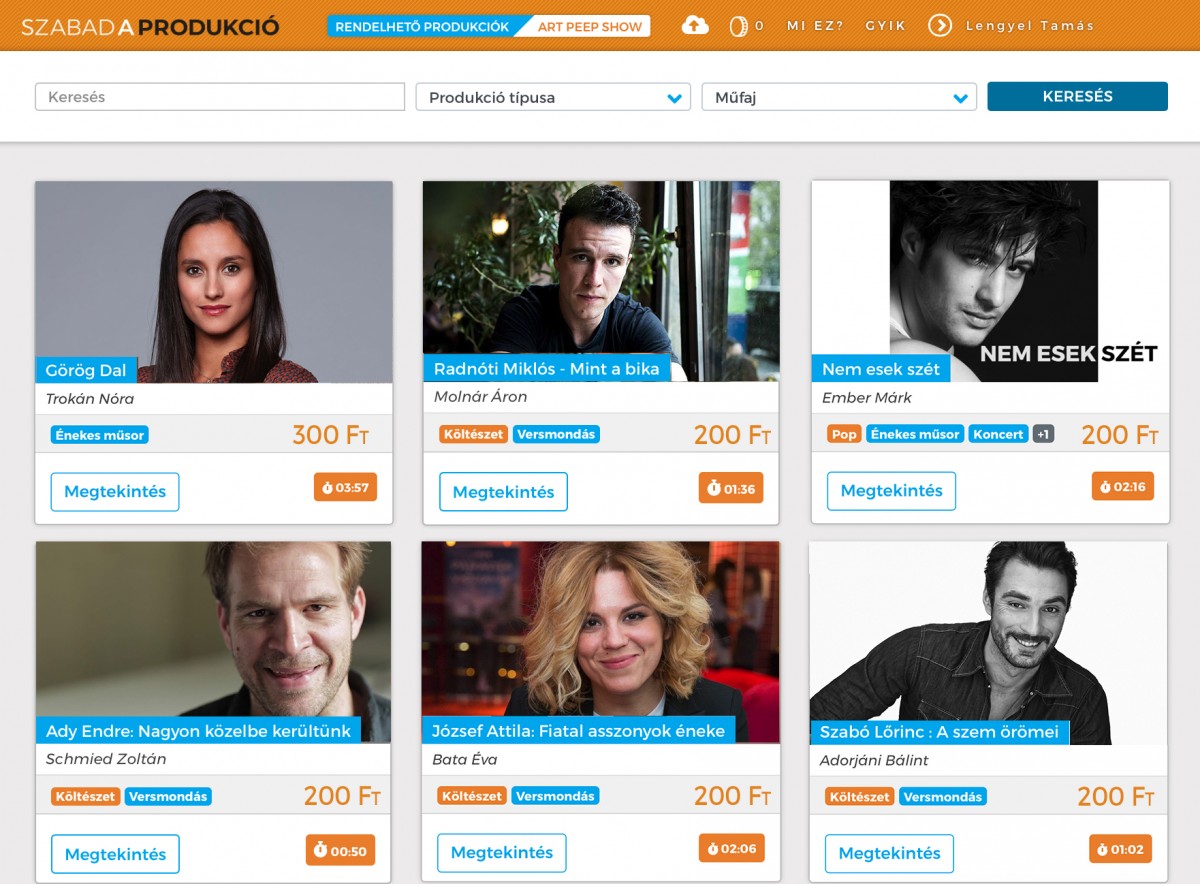Screen dimensions: 1200x884
Task: Click in the Keresés search field
Action: pos(220,97)
